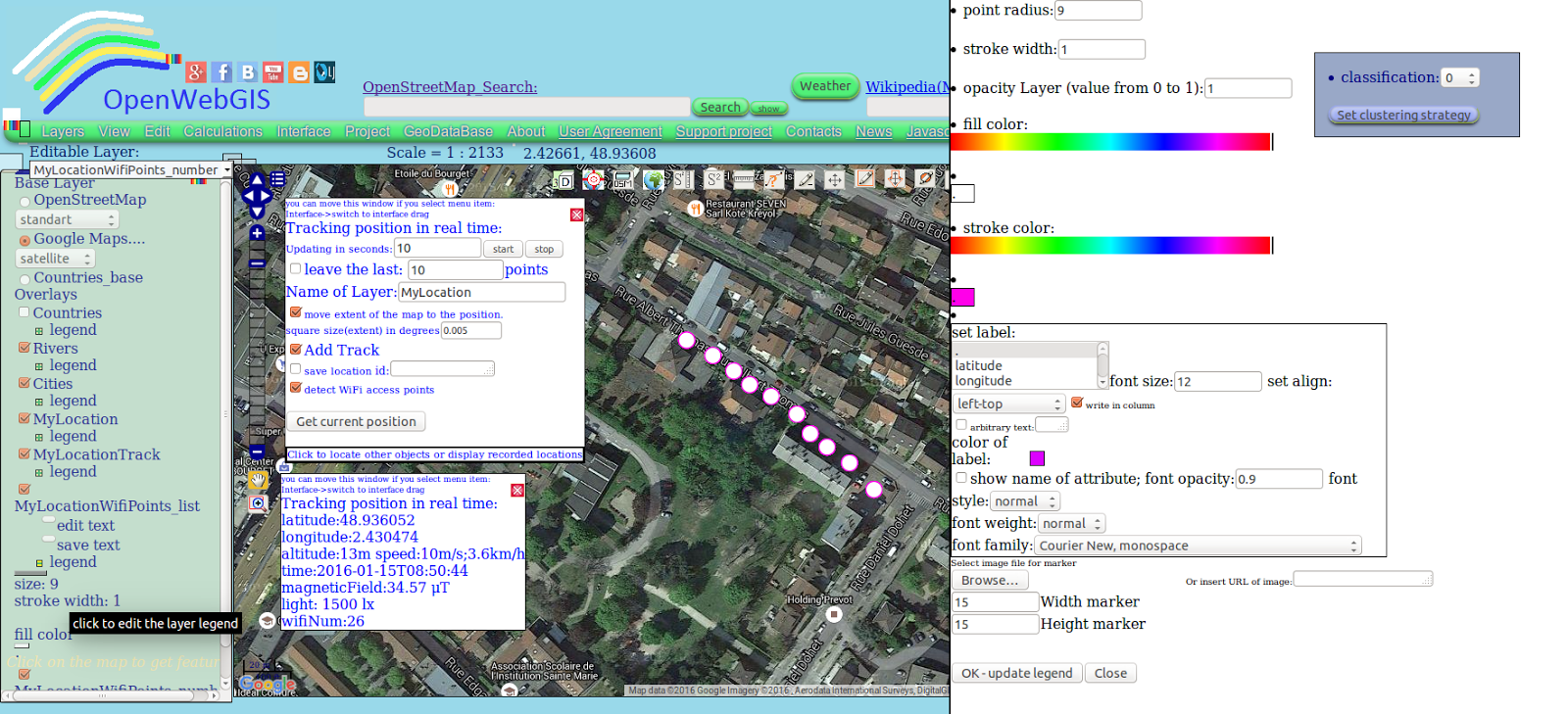Enable 'show name of attribute' checkbox
This screenshot has width=1568, height=714.
[x=961, y=478]
